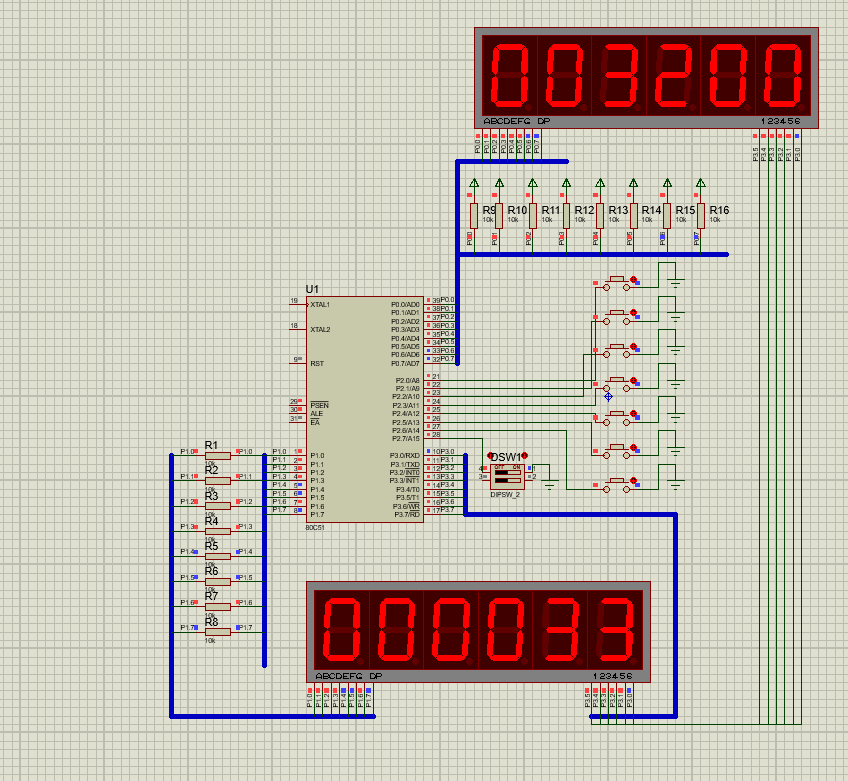This screenshot has height=781, width=848.
Task: Click the P3.0/RXD pin label on U1
Action: coord(405,455)
